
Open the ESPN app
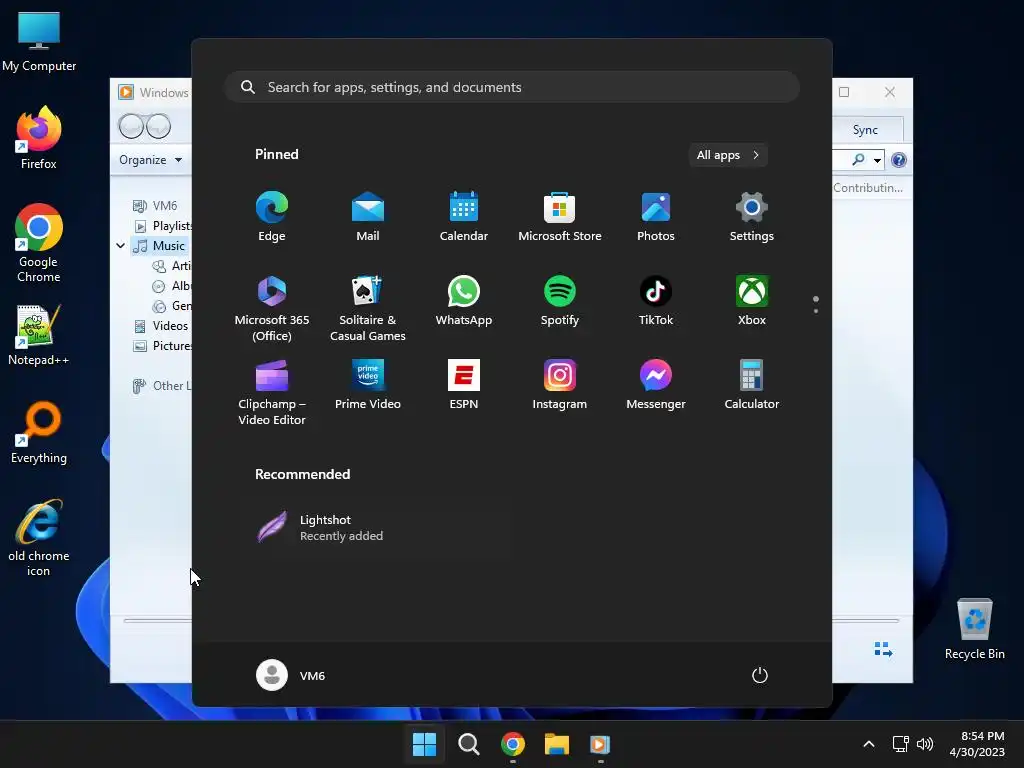click(464, 385)
